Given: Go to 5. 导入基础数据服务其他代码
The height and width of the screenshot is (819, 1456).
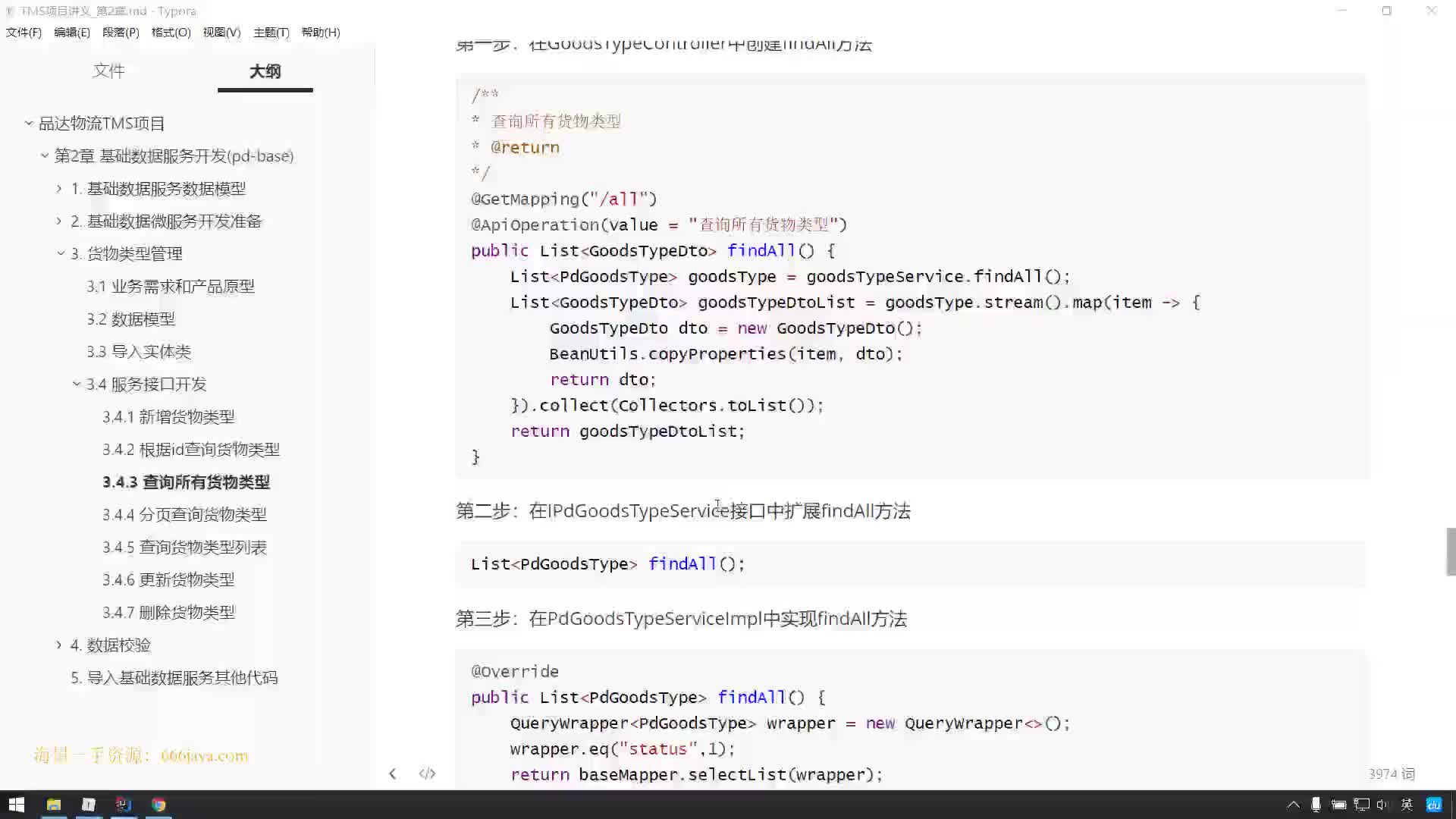Looking at the screenshot, I should [174, 677].
